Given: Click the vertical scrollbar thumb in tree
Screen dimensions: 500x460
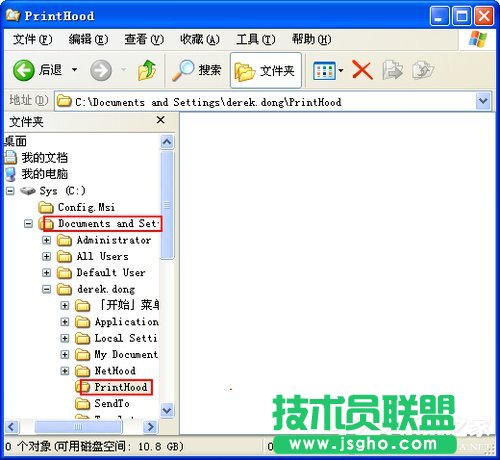Looking at the screenshot, I should 167,205.
